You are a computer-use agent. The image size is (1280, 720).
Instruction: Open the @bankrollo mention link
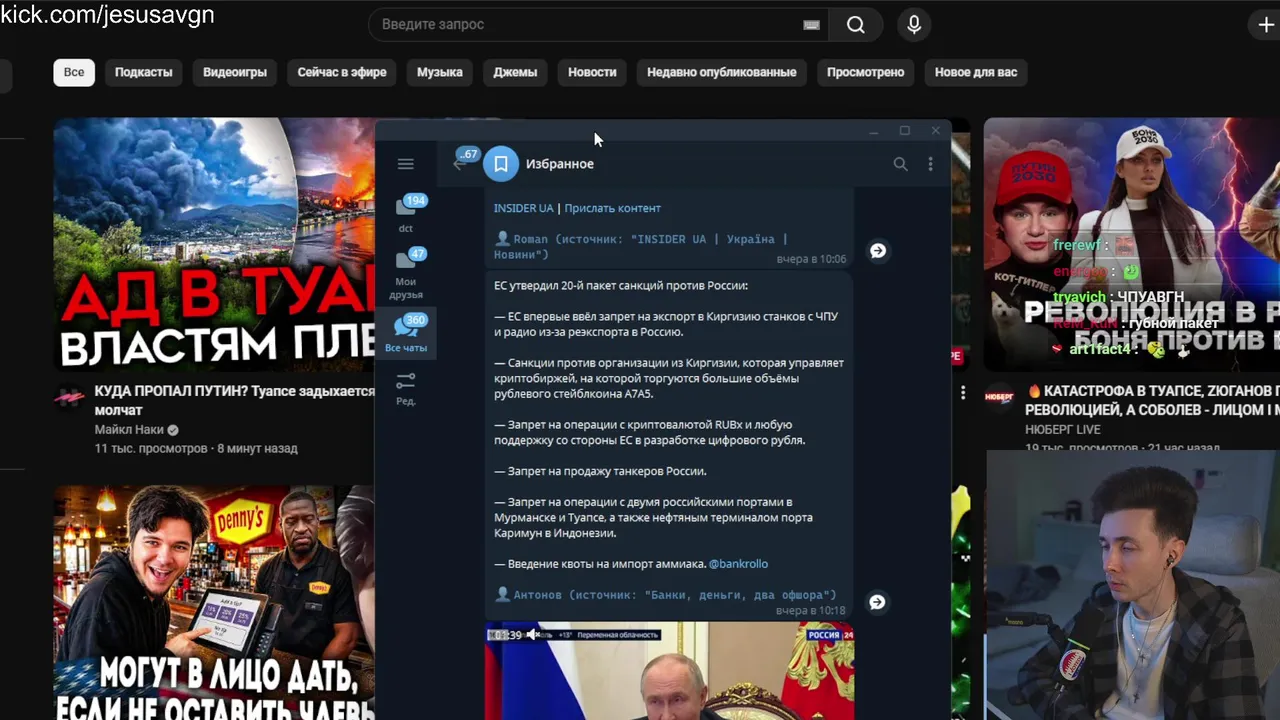(x=738, y=564)
